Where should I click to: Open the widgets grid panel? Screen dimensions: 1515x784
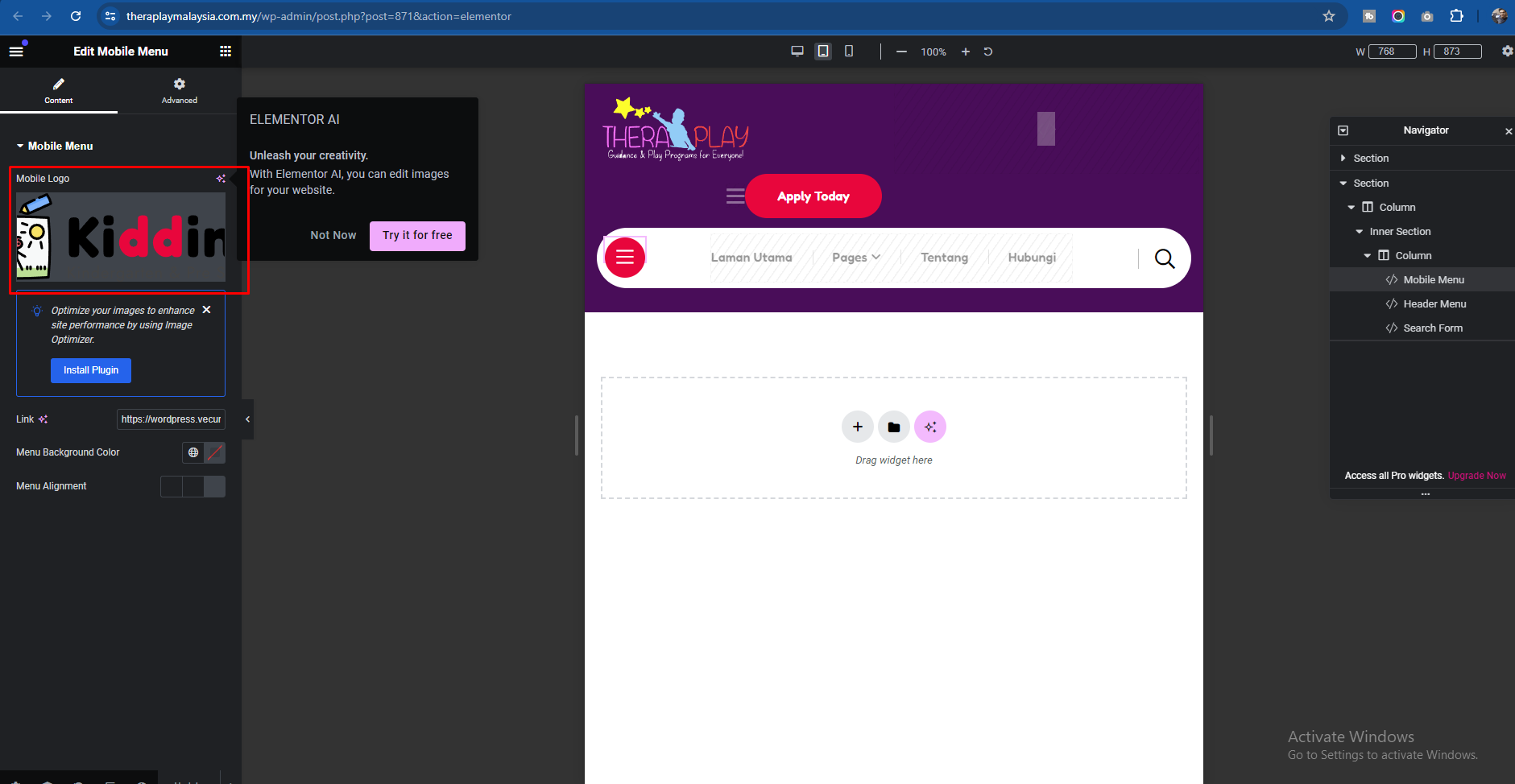pos(226,52)
